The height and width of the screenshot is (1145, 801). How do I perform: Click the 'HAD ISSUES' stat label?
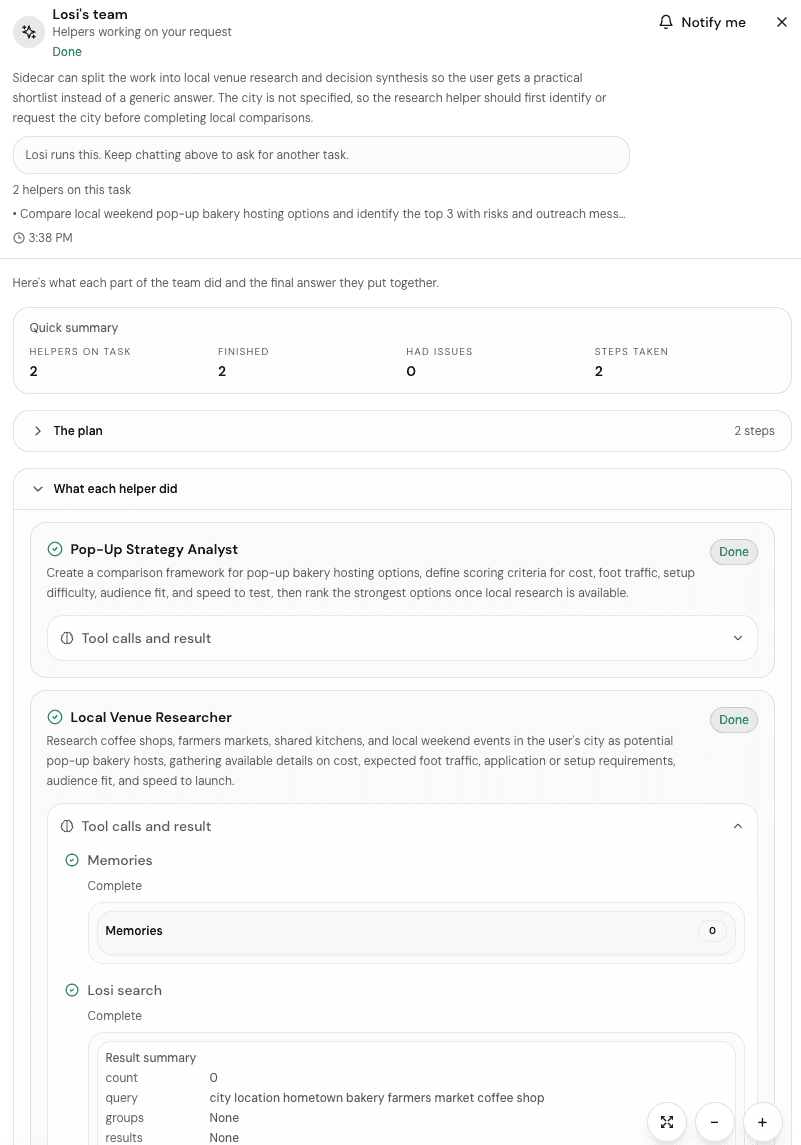point(440,351)
